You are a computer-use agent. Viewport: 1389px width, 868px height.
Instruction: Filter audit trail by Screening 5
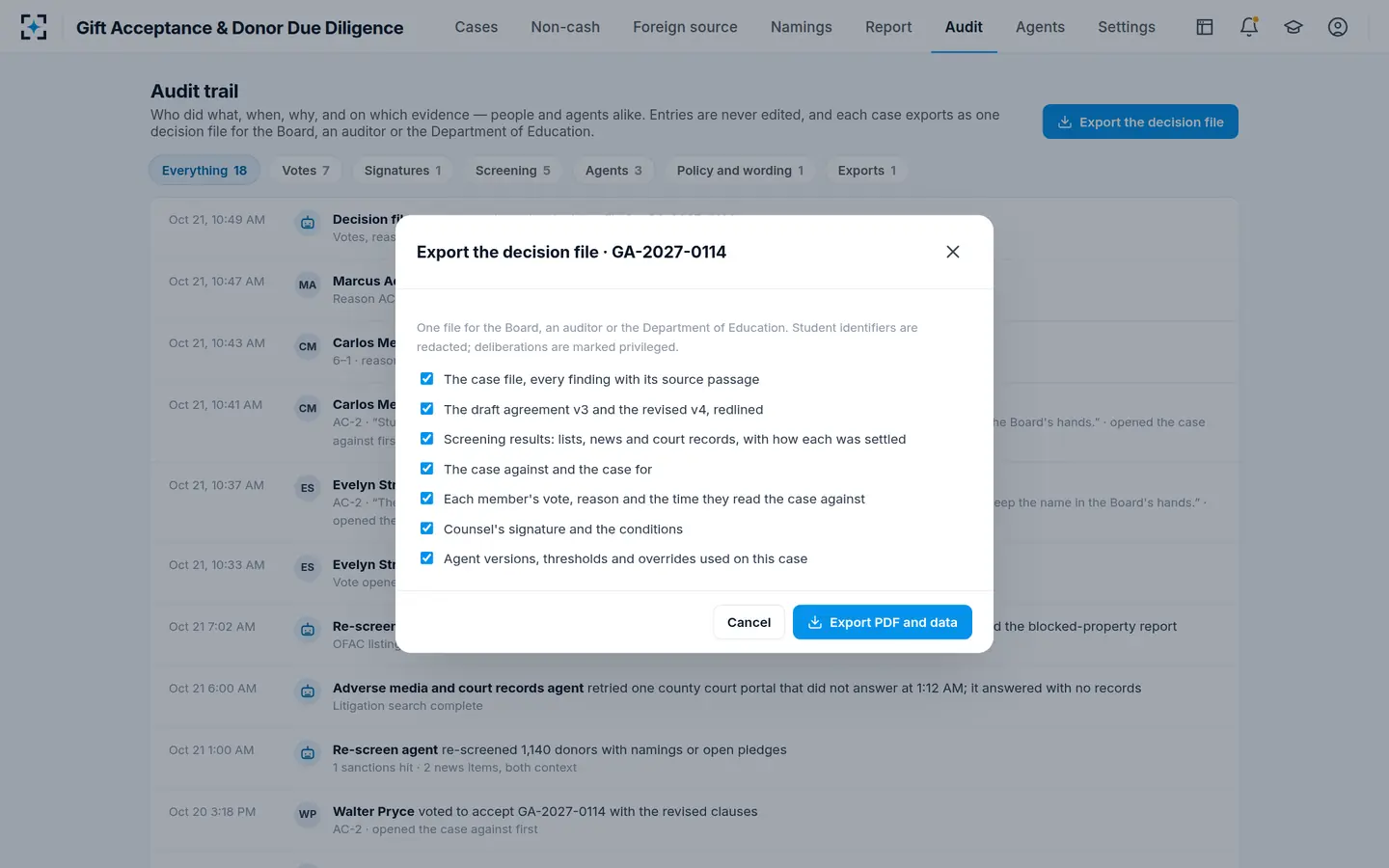tap(513, 171)
